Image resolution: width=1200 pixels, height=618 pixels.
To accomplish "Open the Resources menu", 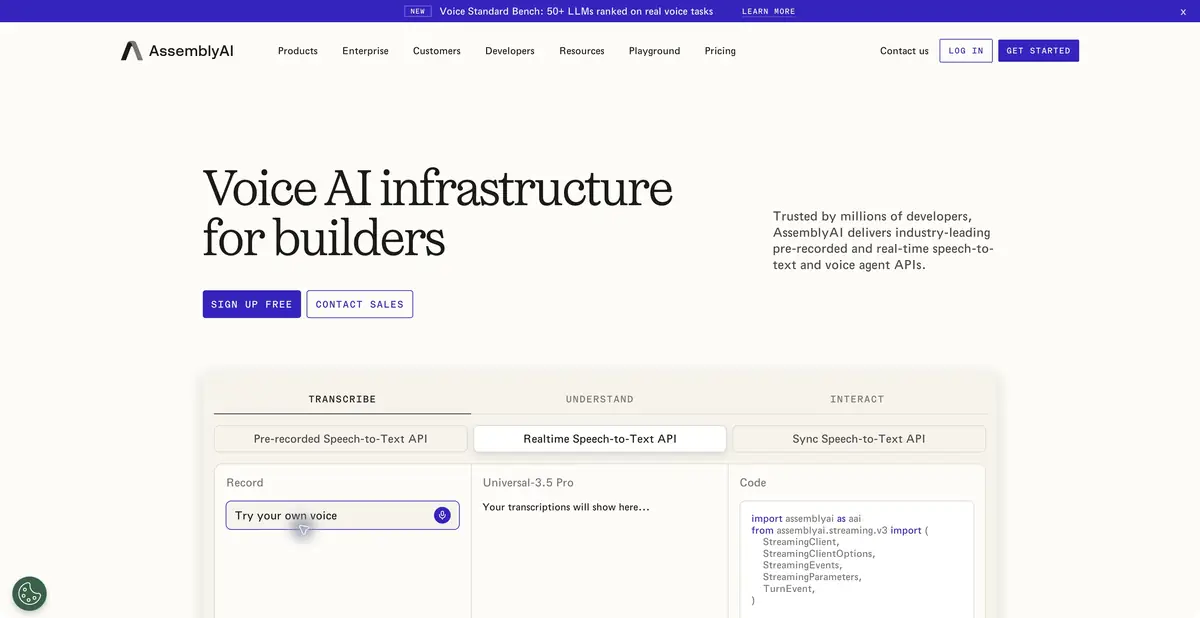I will (582, 51).
